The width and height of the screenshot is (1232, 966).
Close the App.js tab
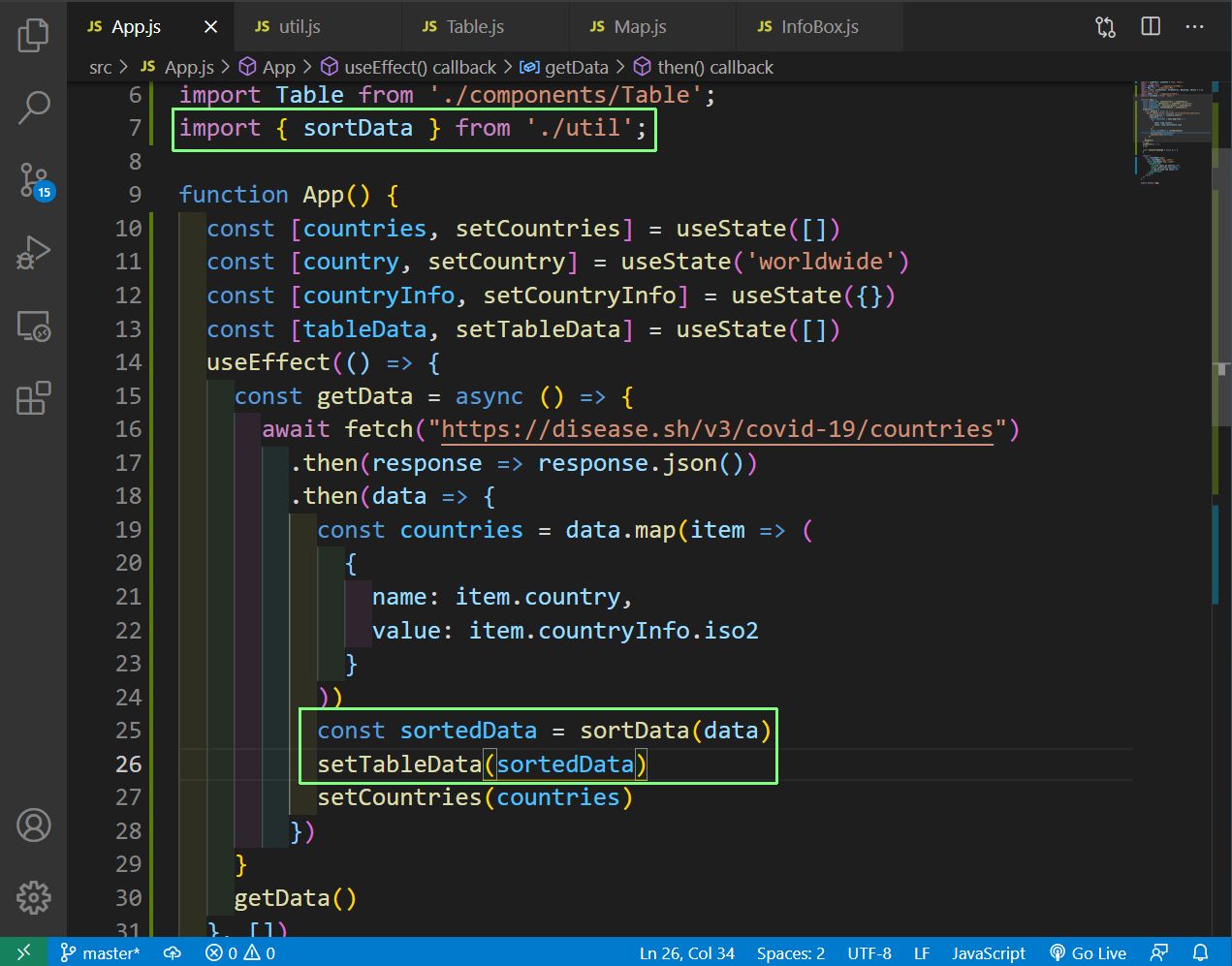click(210, 27)
